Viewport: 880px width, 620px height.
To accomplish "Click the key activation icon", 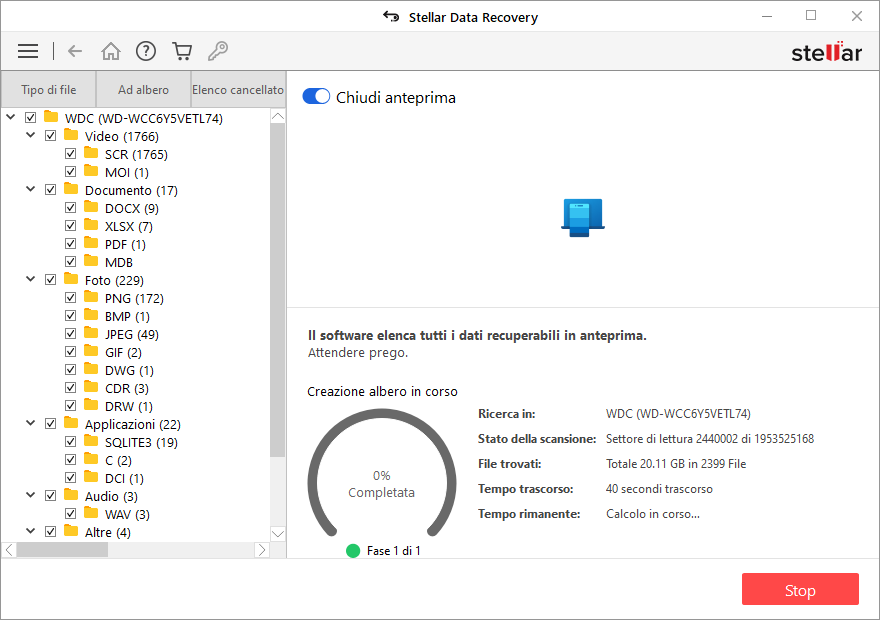I will (x=218, y=51).
